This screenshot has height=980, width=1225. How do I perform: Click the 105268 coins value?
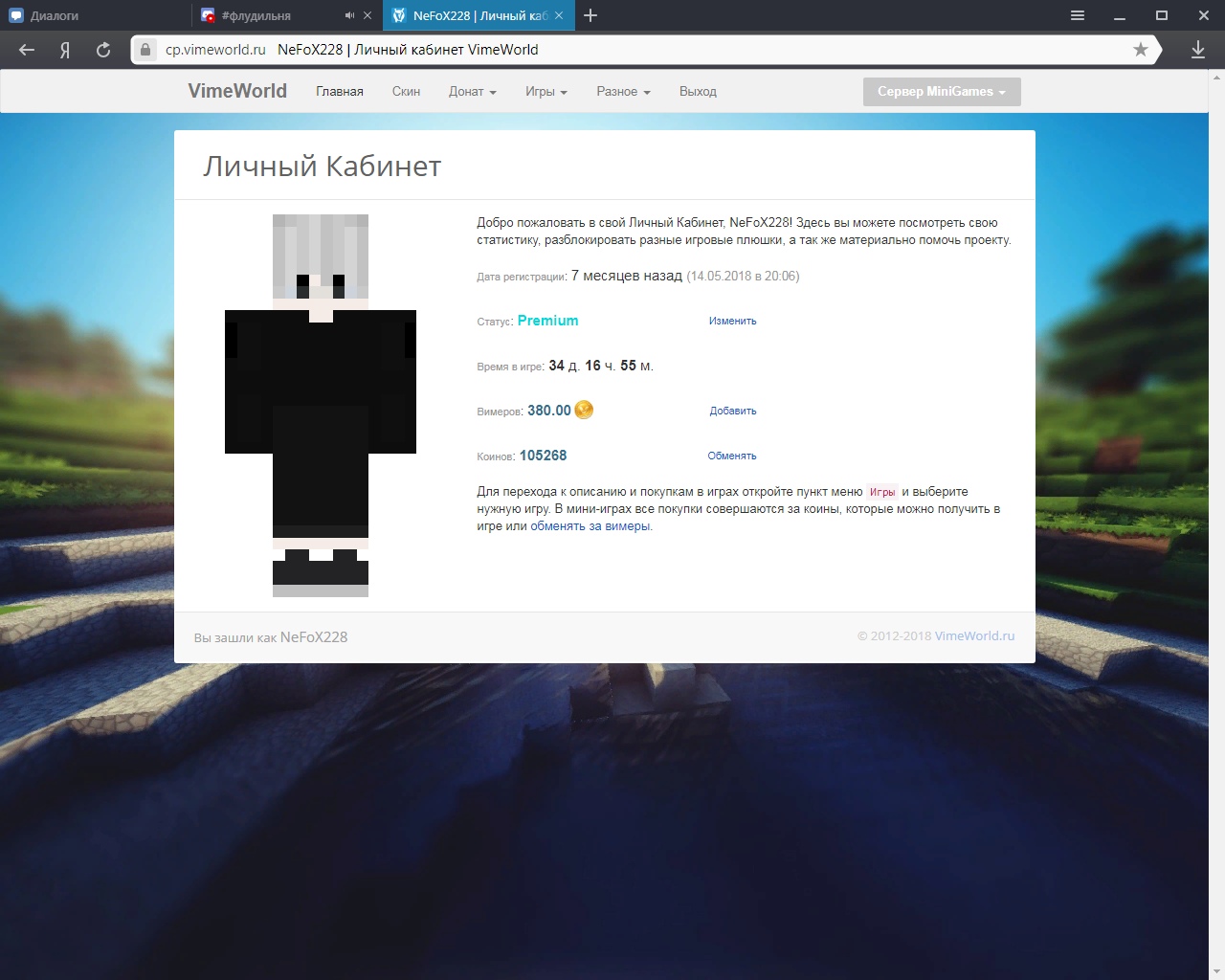coord(543,456)
